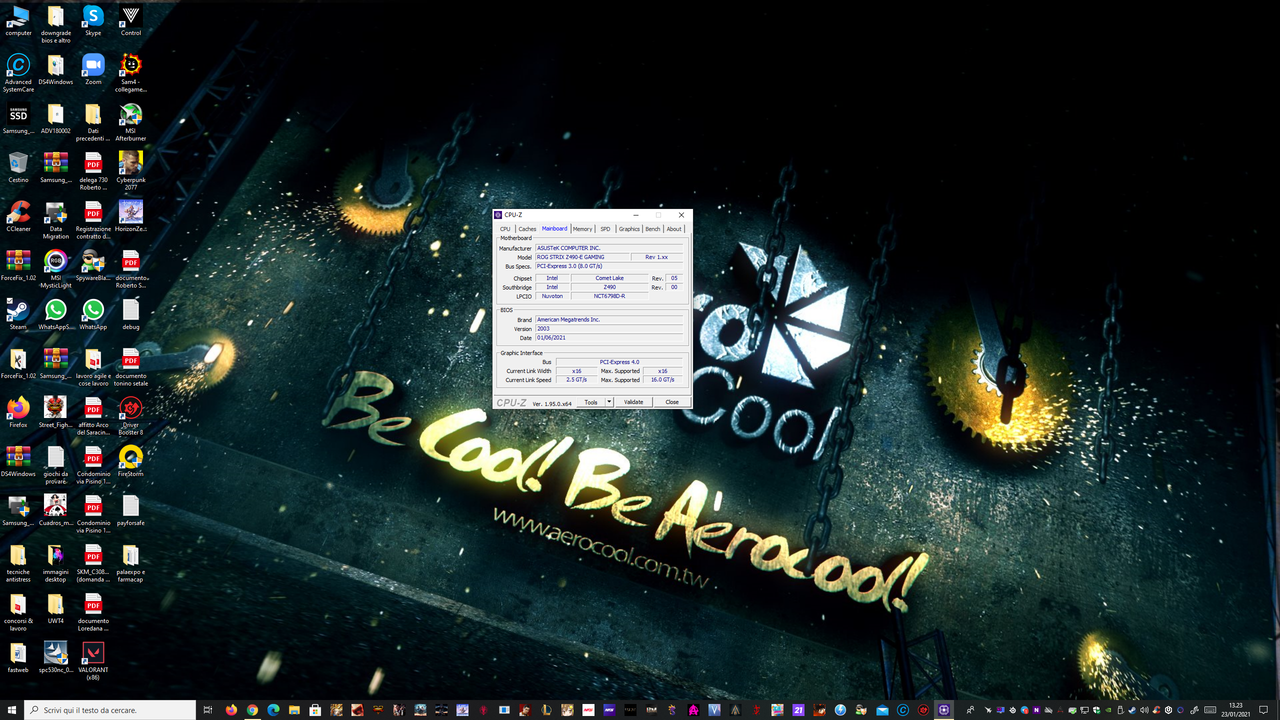Click the ASUSTeK COMPUTER INC. manufacturer field
Viewport: 1280px width, 720px height.
610,248
